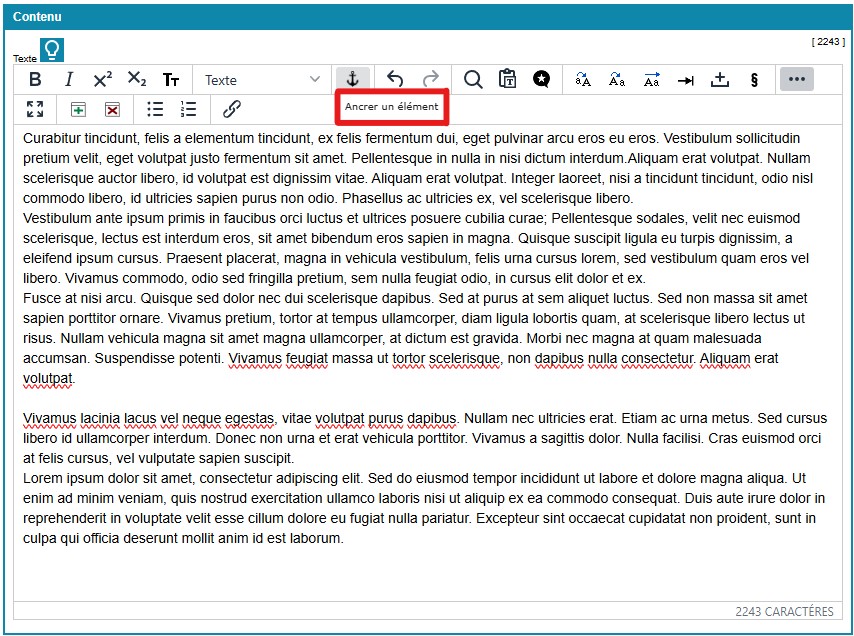
Task: Click the anchor element icon
Action: (352, 80)
